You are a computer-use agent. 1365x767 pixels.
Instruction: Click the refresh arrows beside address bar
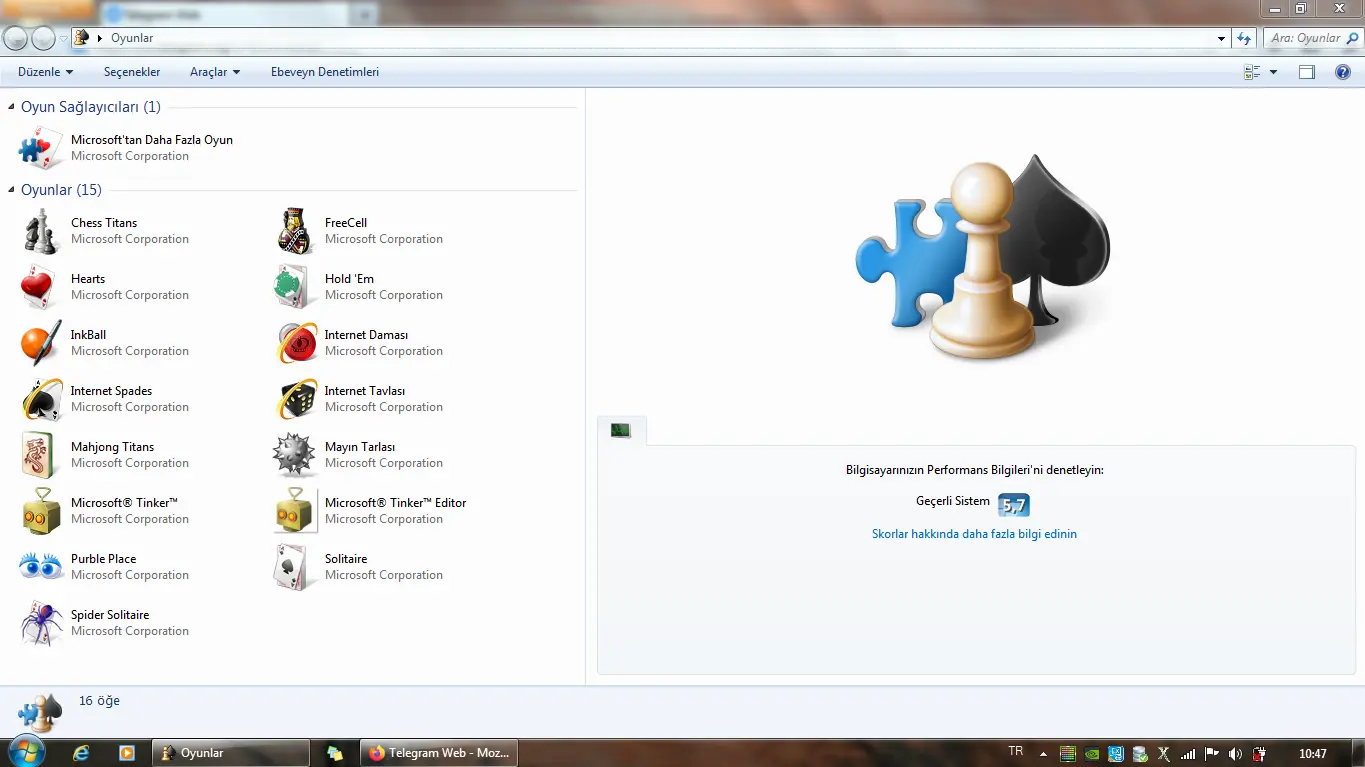point(1244,38)
